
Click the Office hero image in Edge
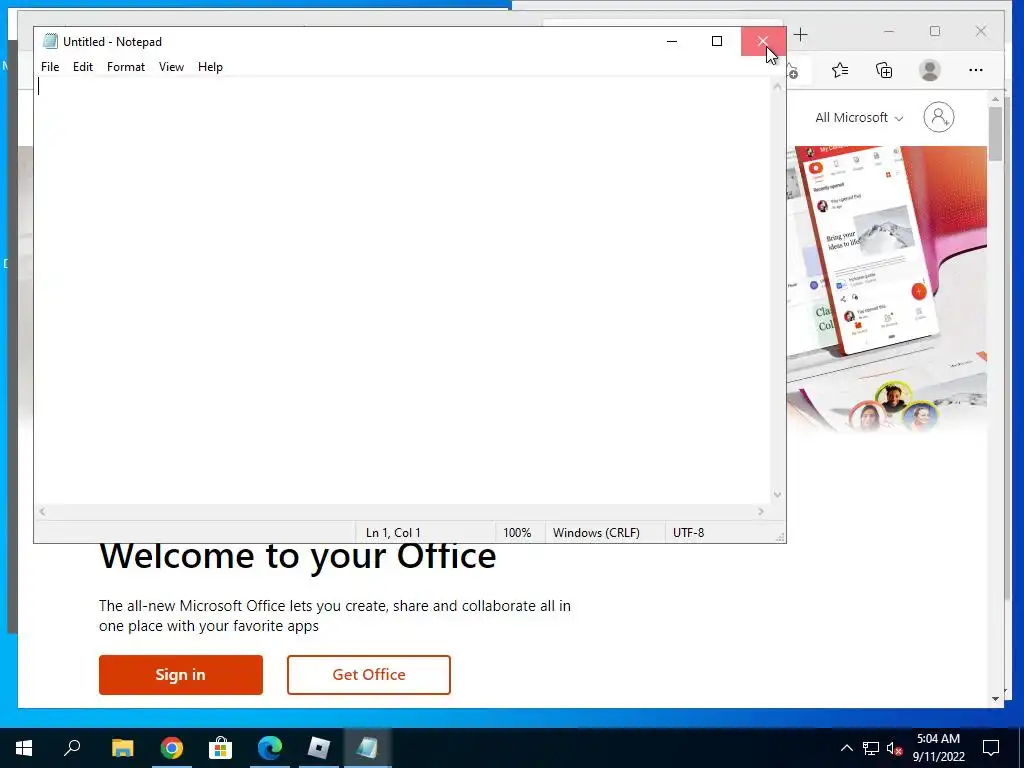pyautogui.click(x=887, y=289)
